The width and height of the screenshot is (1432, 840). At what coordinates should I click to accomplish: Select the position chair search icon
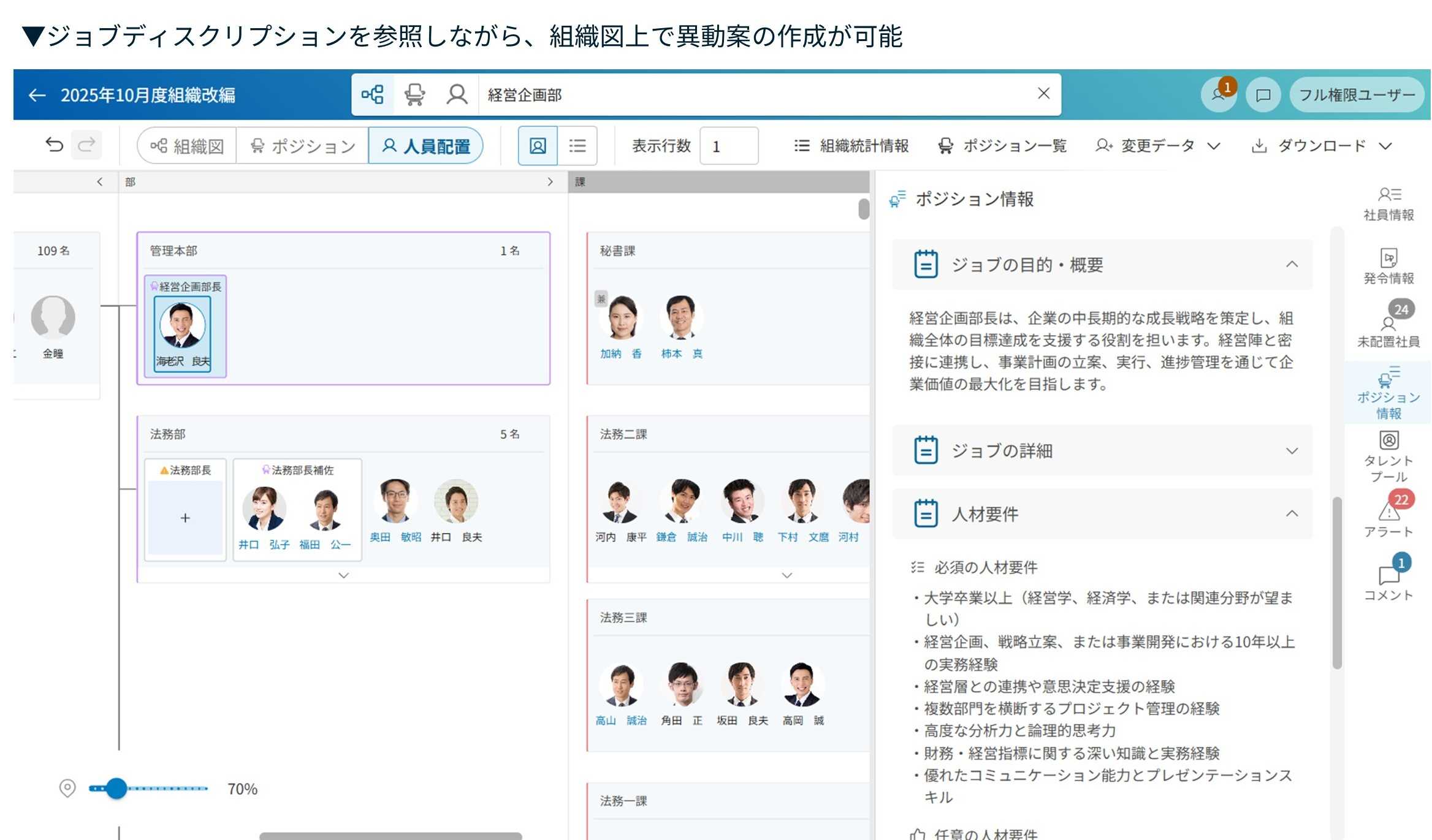[414, 94]
